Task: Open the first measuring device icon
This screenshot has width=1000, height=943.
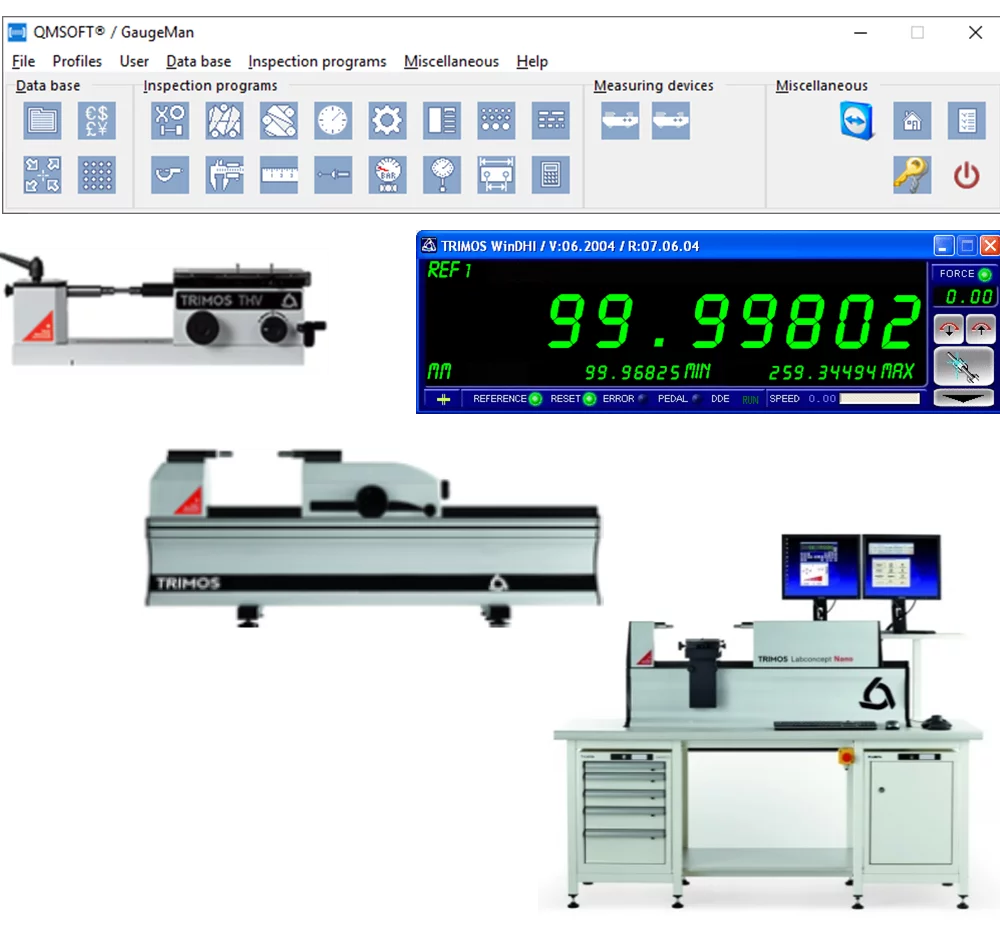Action: 620,121
